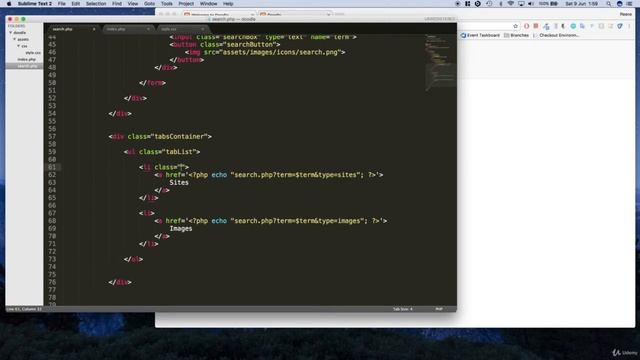Collapse the assets folder in sidebar

(15, 39)
